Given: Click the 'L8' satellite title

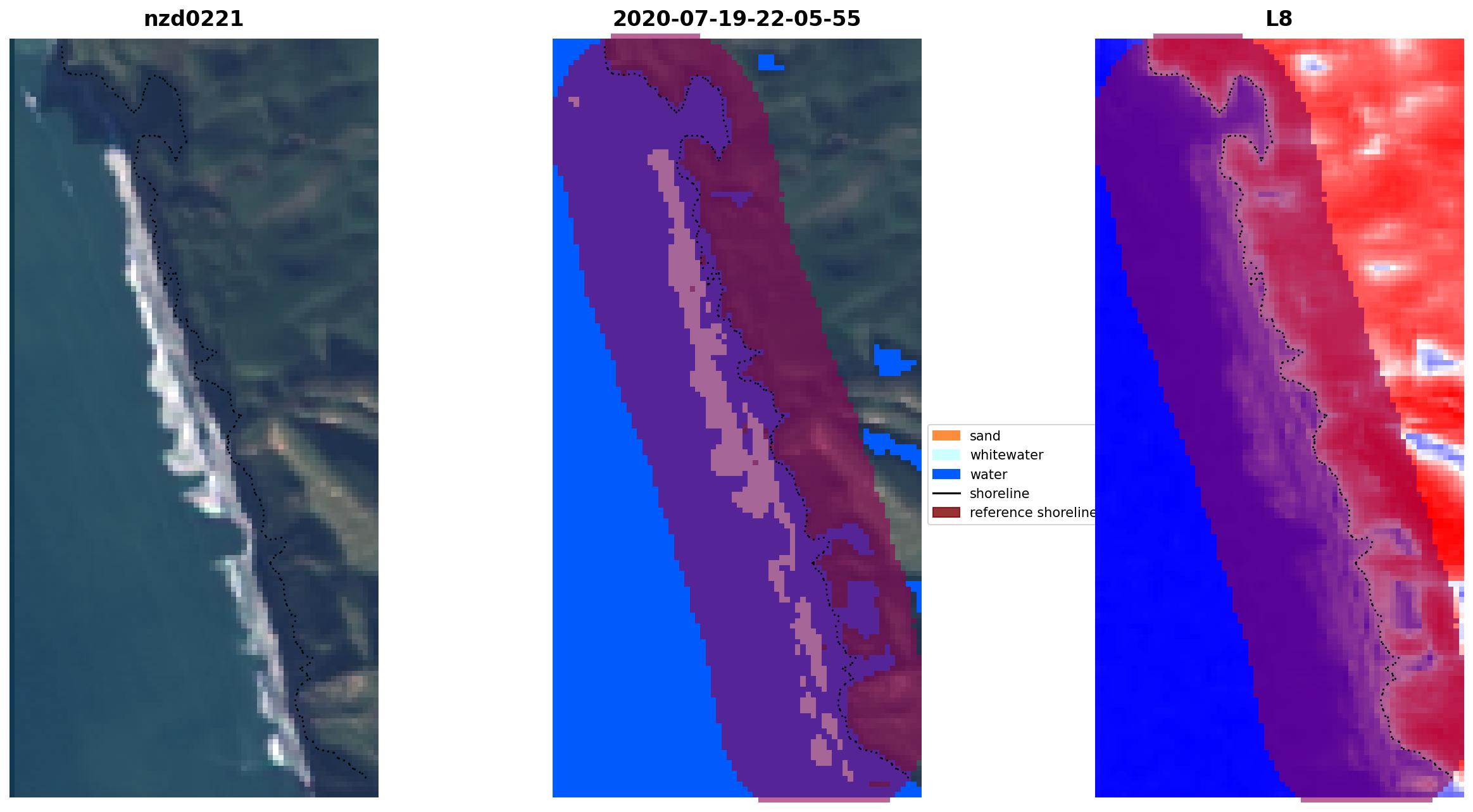Looking at the screenshot, I should pyautogui.click(x=1278, y=19).
